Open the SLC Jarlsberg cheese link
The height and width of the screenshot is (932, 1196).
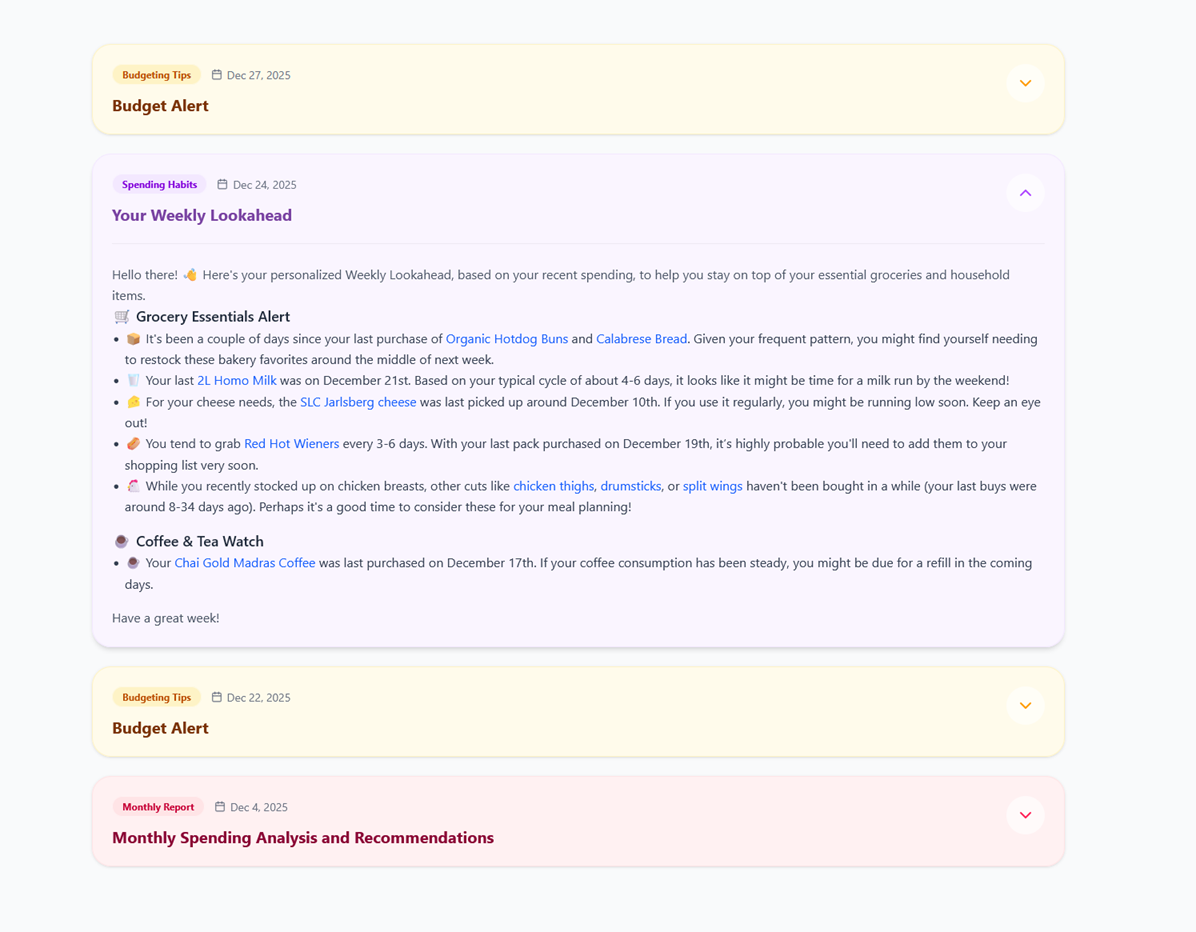pos(358,402)
